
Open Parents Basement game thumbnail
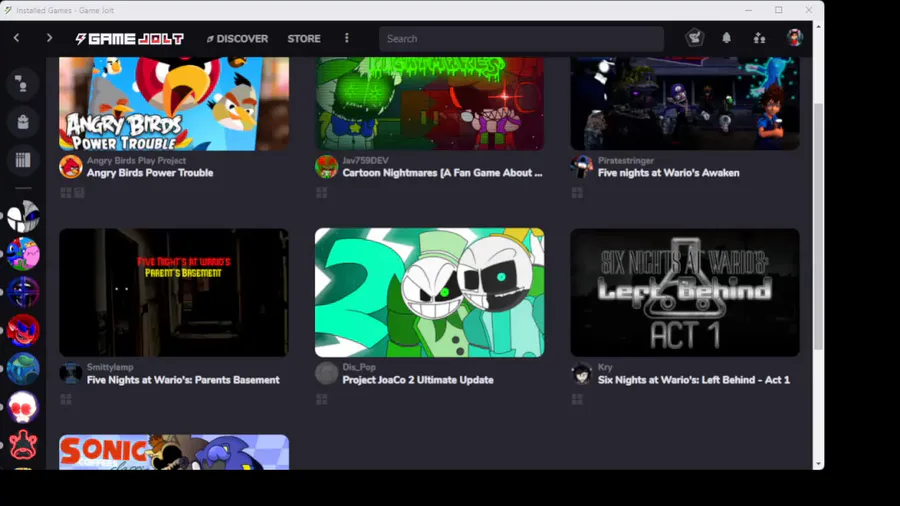174,293
